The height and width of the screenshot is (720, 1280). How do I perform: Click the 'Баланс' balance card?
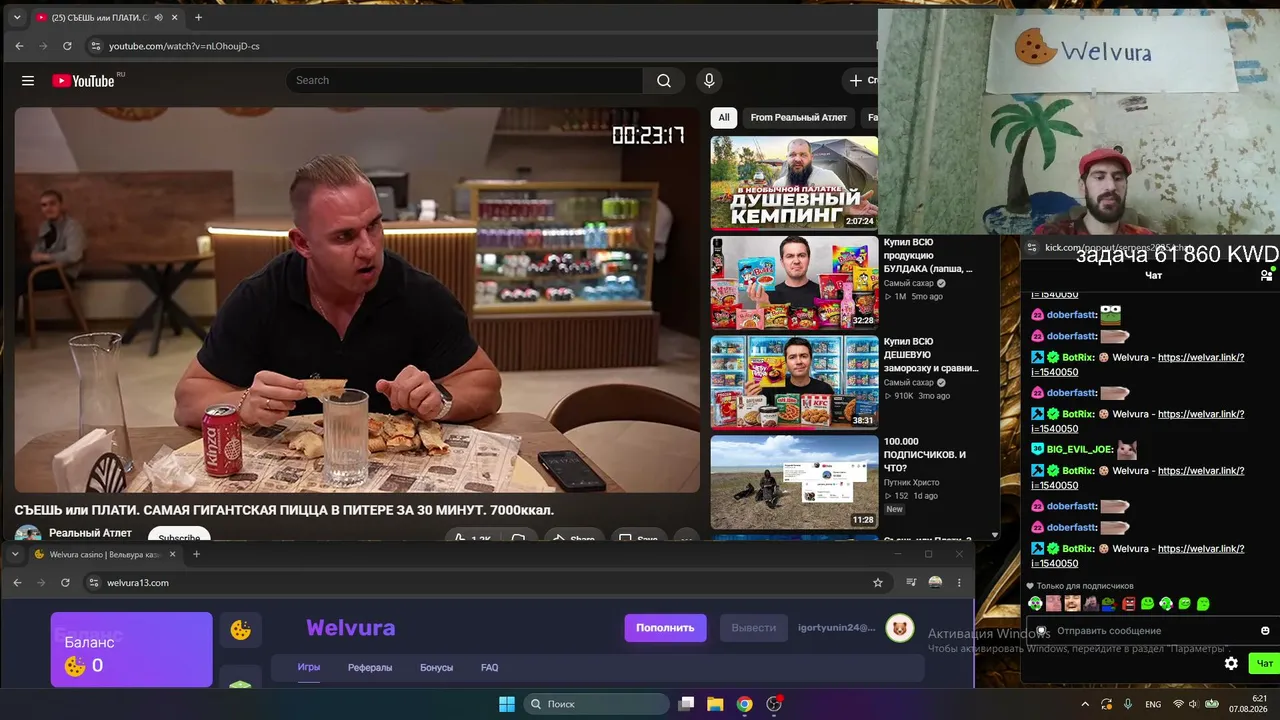point(131,649)
